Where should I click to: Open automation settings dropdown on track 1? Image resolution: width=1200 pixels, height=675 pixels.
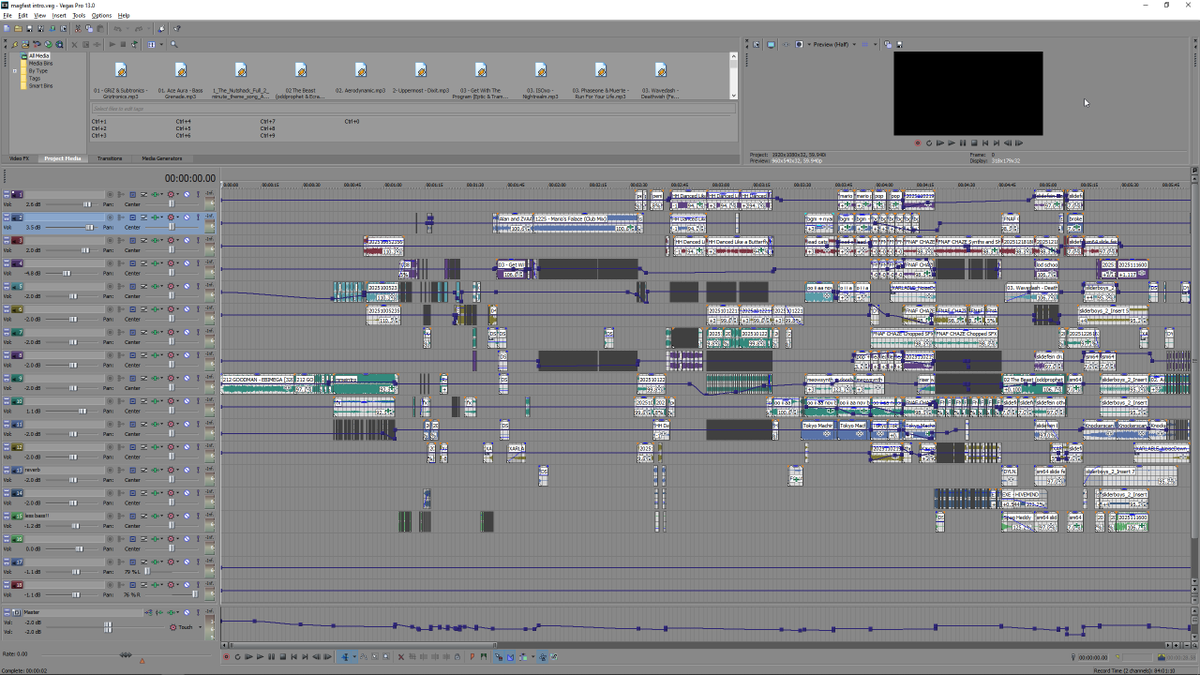click(x=177, y=194)
